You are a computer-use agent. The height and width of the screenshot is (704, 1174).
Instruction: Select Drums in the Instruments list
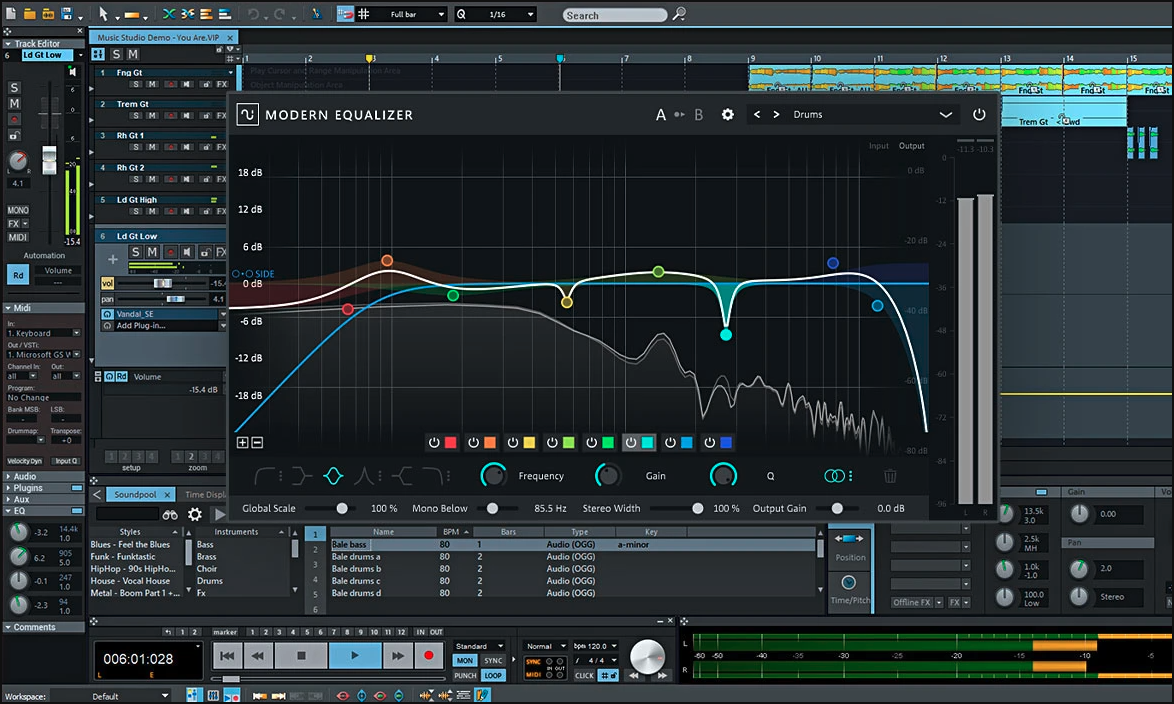tap(209, 580)
